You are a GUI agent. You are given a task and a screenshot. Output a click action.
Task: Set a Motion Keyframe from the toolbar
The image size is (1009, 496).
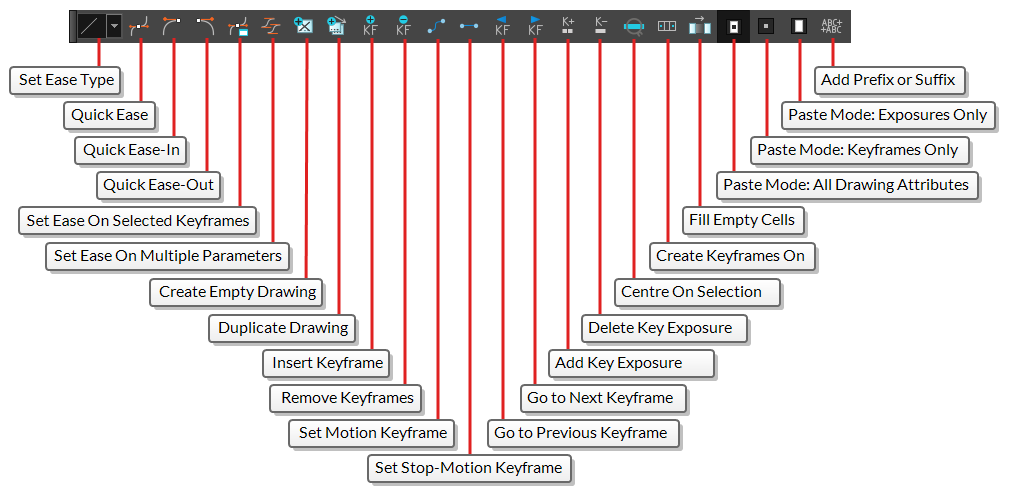click(436, 26)
